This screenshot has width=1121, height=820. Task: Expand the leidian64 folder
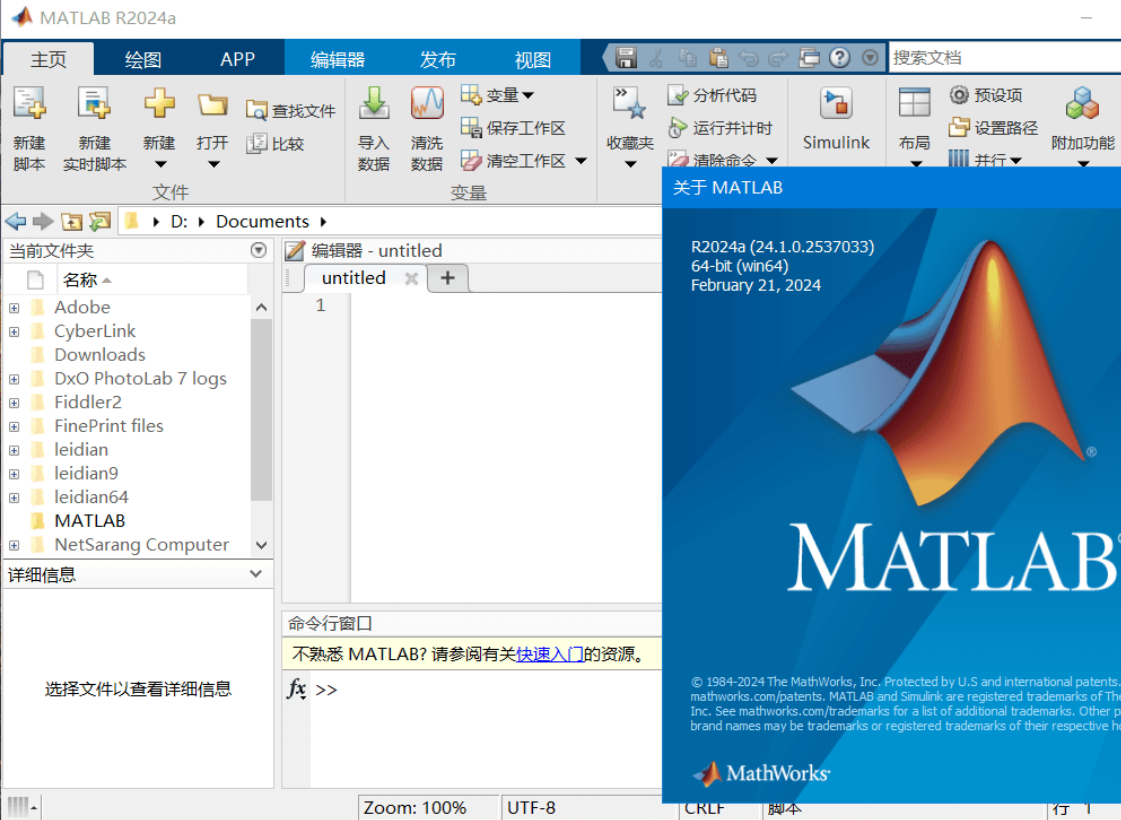[14, 498]
